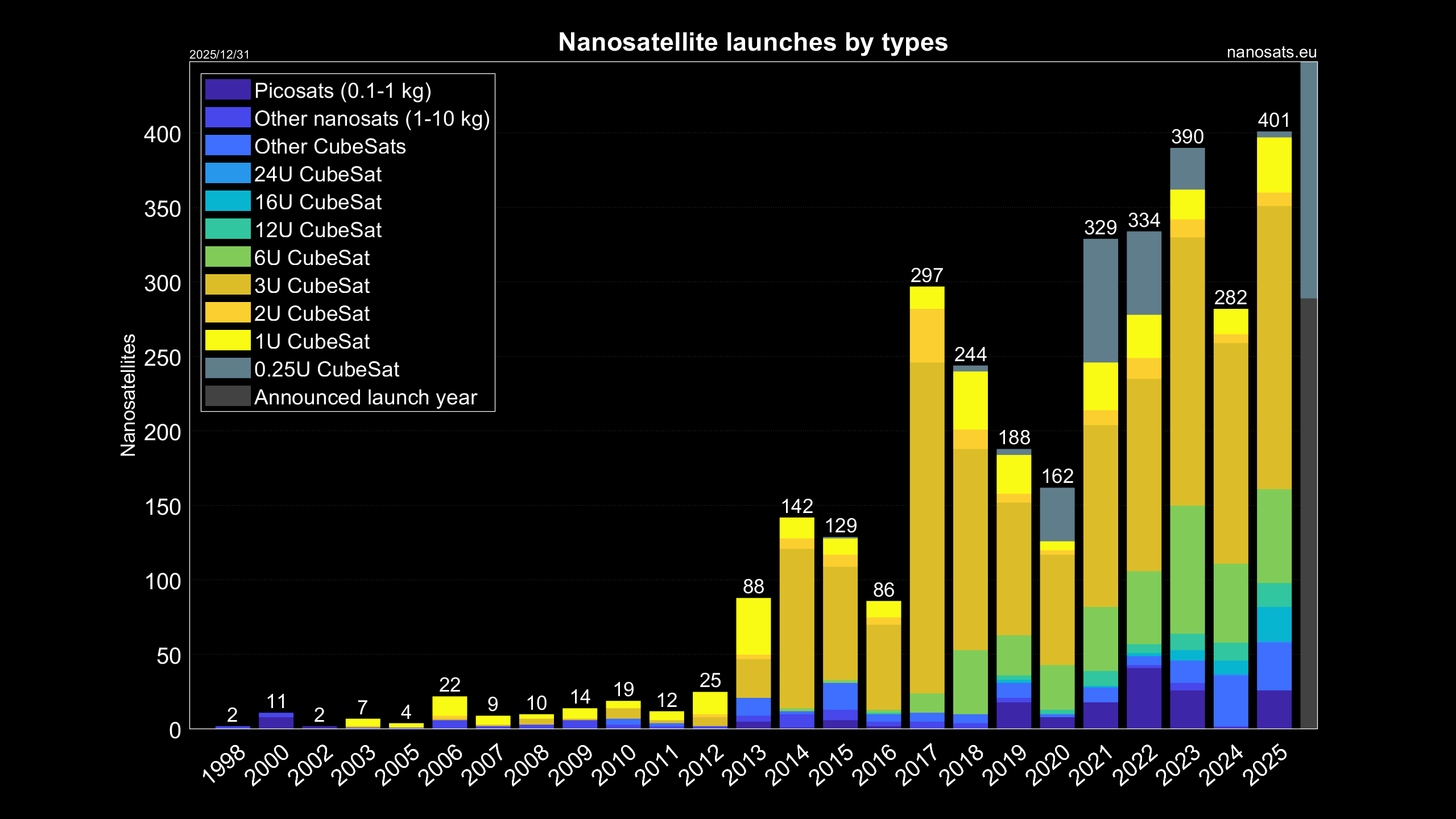This screenshot has width=1456, height=819.
Task: Click the 401 total label above 2025 bar
Action: click(x=1273, y=120)
